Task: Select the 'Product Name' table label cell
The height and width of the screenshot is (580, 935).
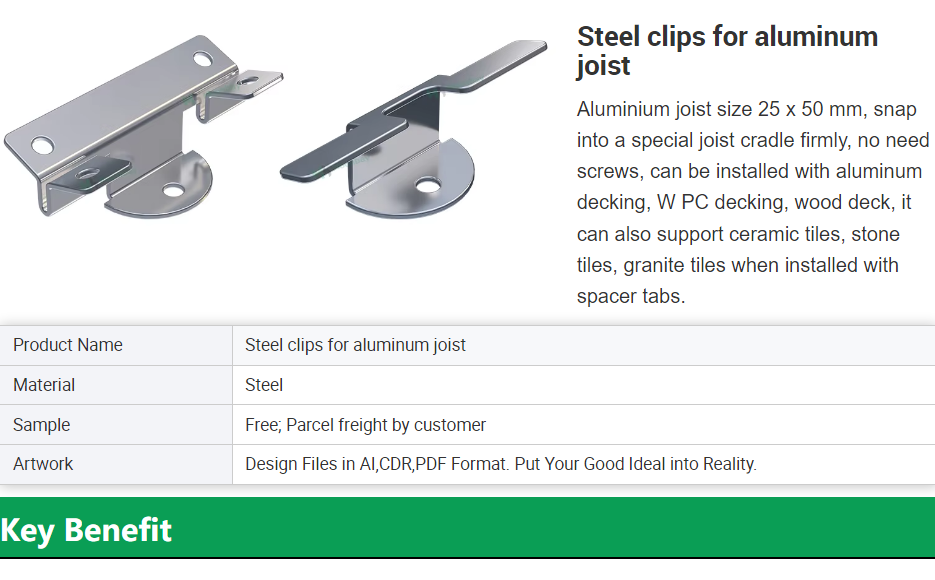Action: [116, 345]
